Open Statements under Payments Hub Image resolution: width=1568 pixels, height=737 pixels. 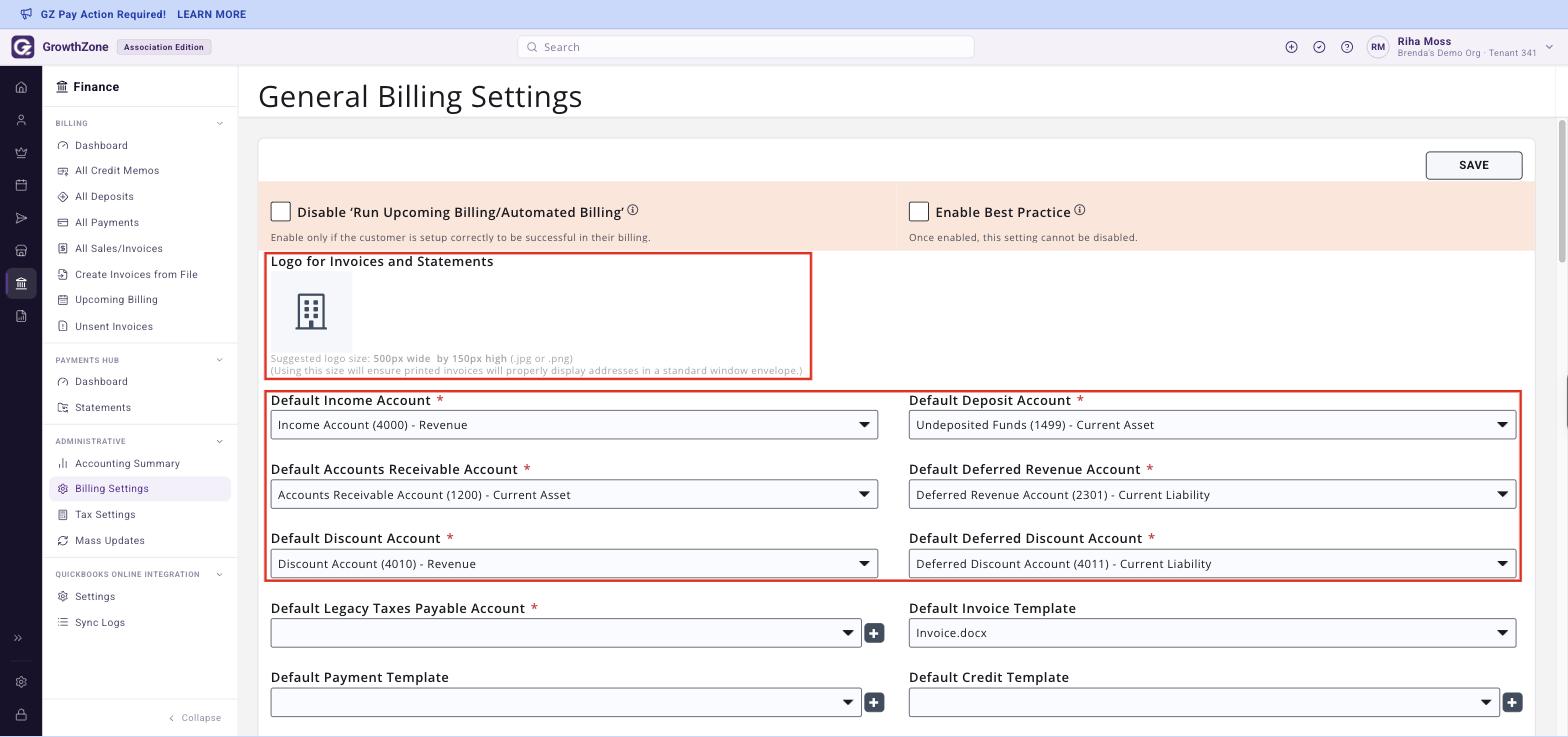click(103, 408)
